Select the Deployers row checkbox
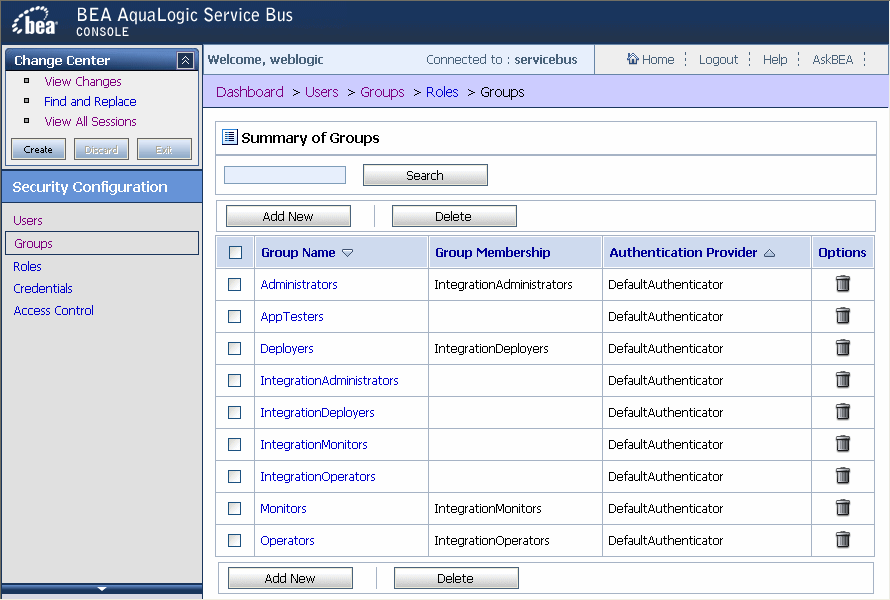Screen dimensions: 890x600 [234, 349]
